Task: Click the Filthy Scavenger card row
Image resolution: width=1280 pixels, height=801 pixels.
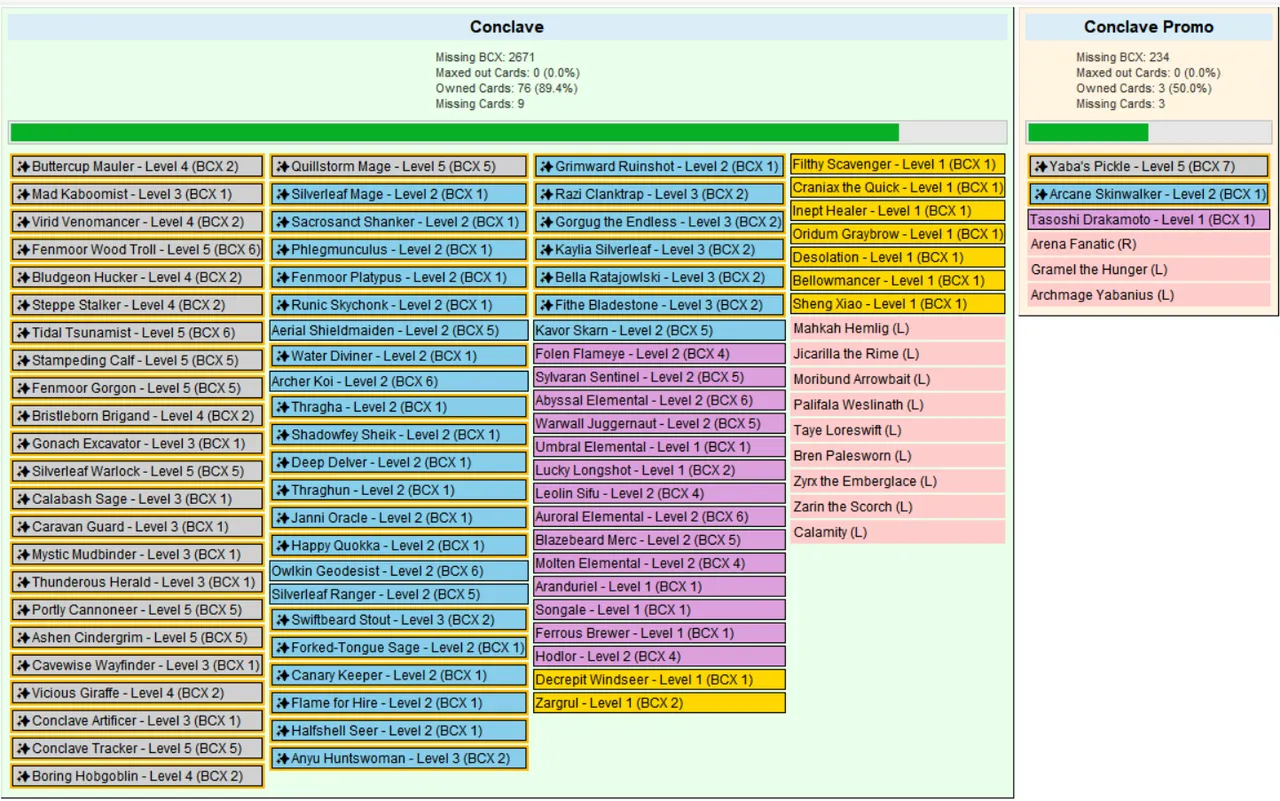Action: pos(898,164)
